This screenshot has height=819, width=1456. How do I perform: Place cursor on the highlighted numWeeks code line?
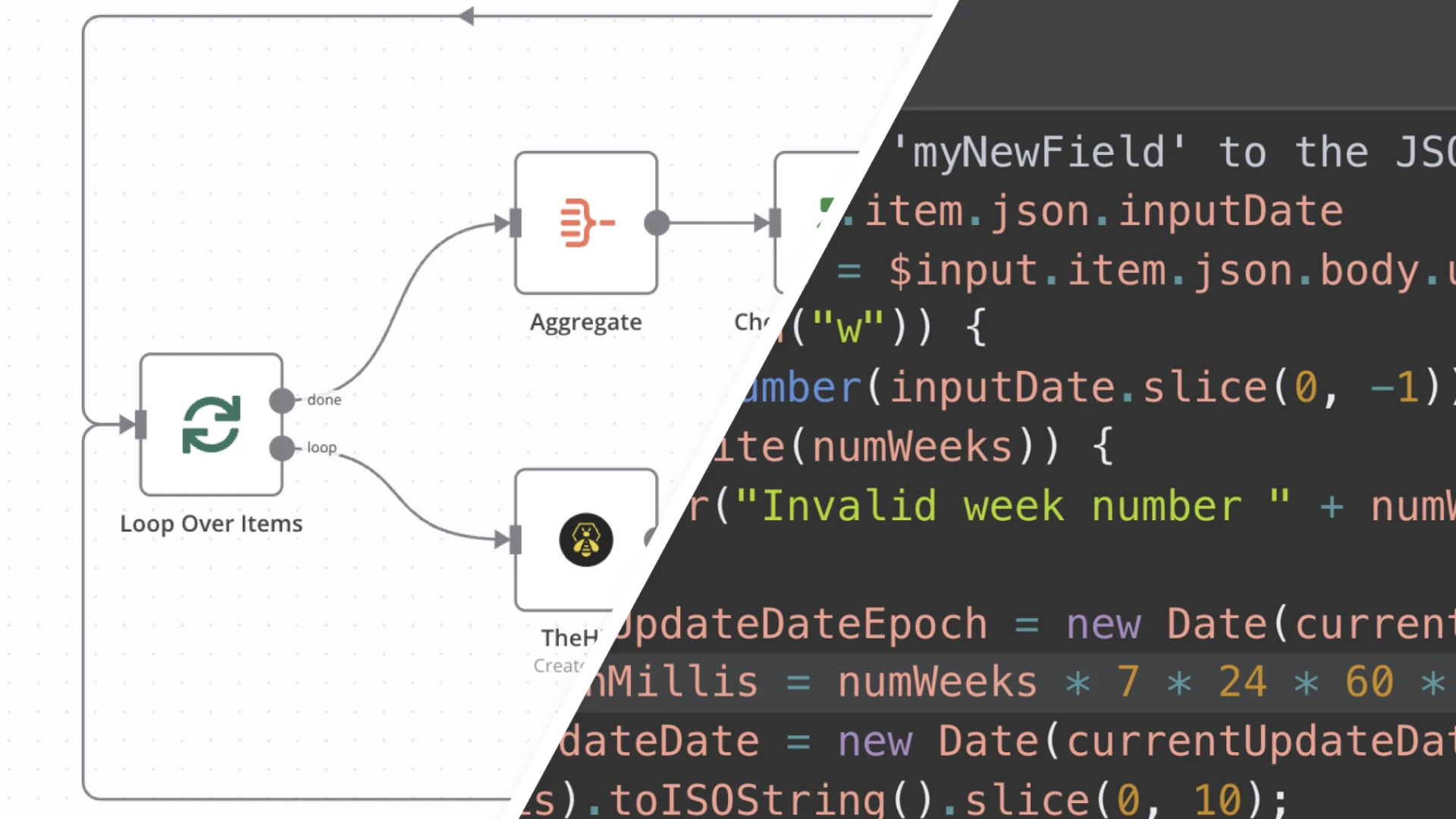pyautogui.click(x=937, y=682)
